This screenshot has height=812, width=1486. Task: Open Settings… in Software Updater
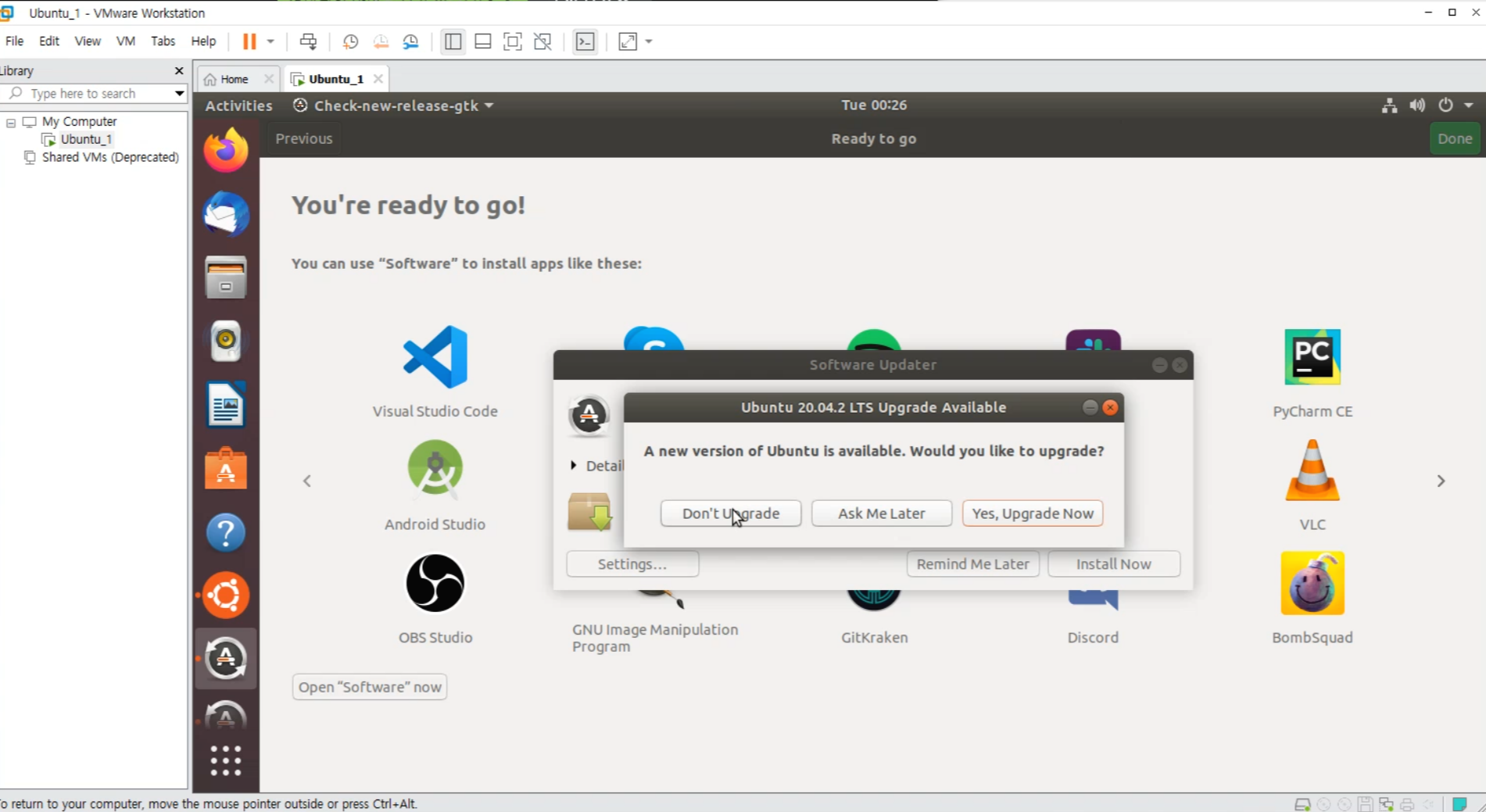click(x=632, y=564)
